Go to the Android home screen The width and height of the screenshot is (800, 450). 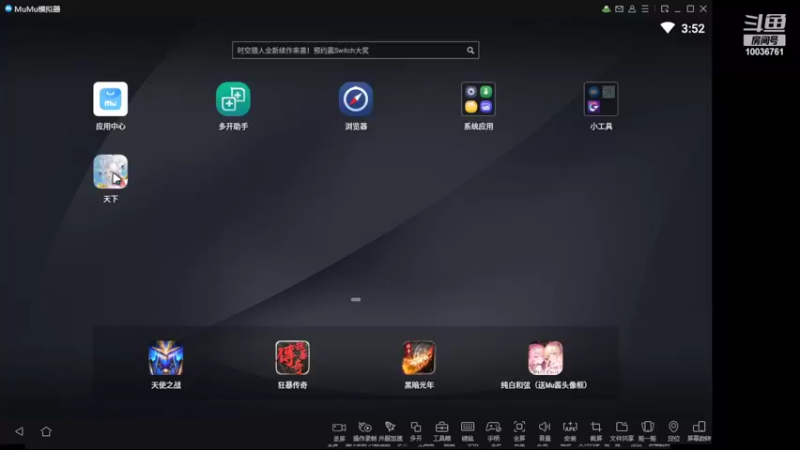[46, 431]
